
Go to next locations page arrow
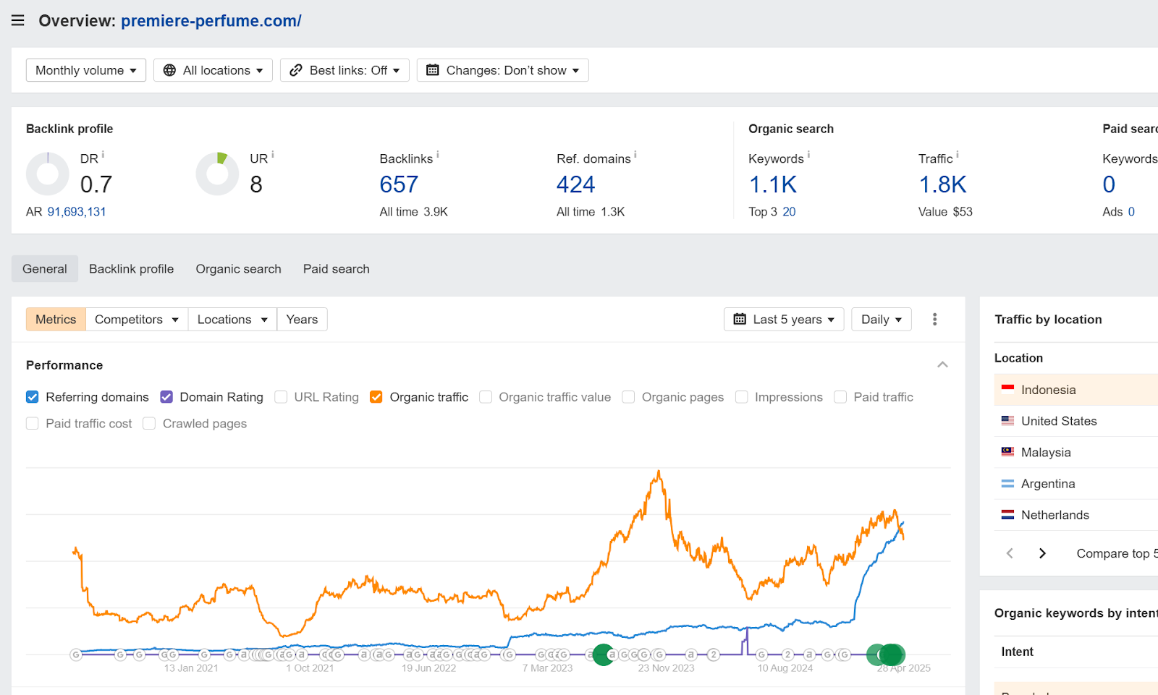pyautogui.click(x=1042, y=553)
